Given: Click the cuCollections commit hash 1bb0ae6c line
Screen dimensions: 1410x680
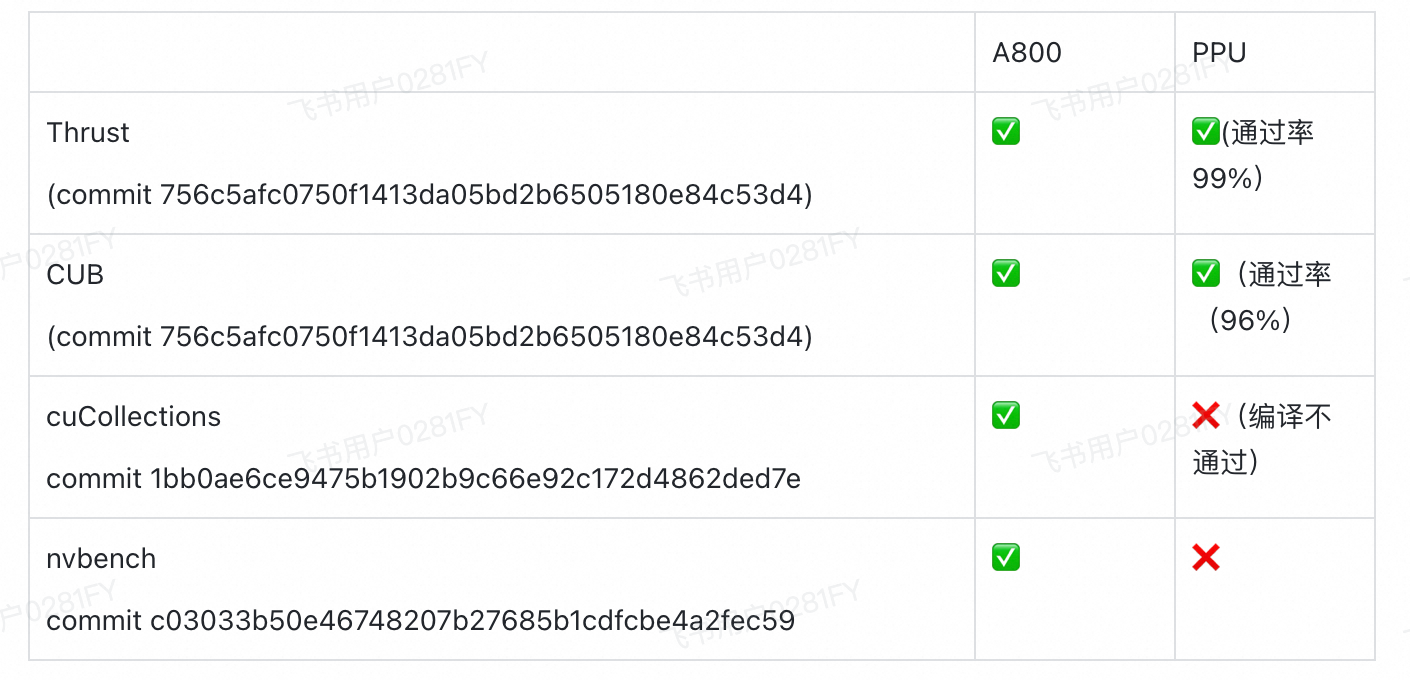Looking at the screenshot, I should point(423,478).
